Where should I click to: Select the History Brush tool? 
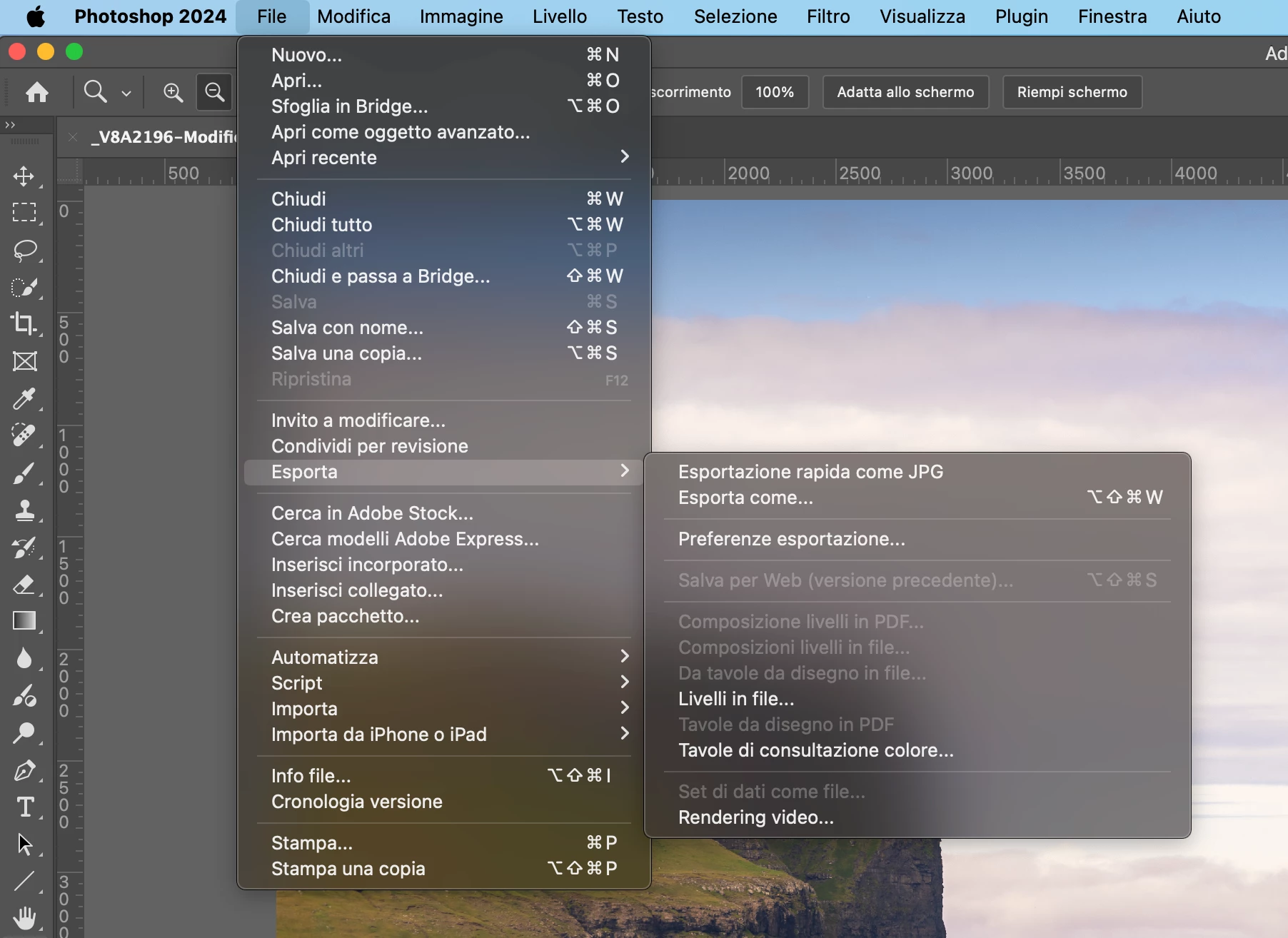pos(24,547)
